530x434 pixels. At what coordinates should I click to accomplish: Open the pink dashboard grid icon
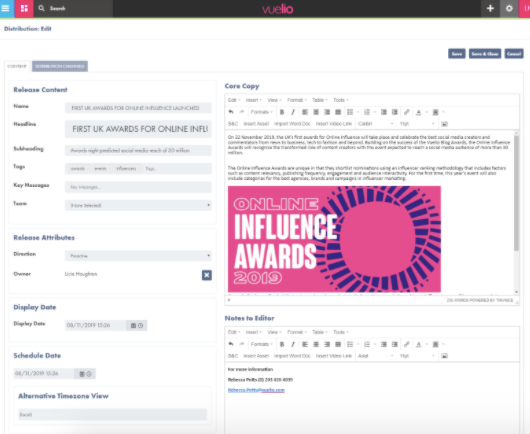(24, 8)
